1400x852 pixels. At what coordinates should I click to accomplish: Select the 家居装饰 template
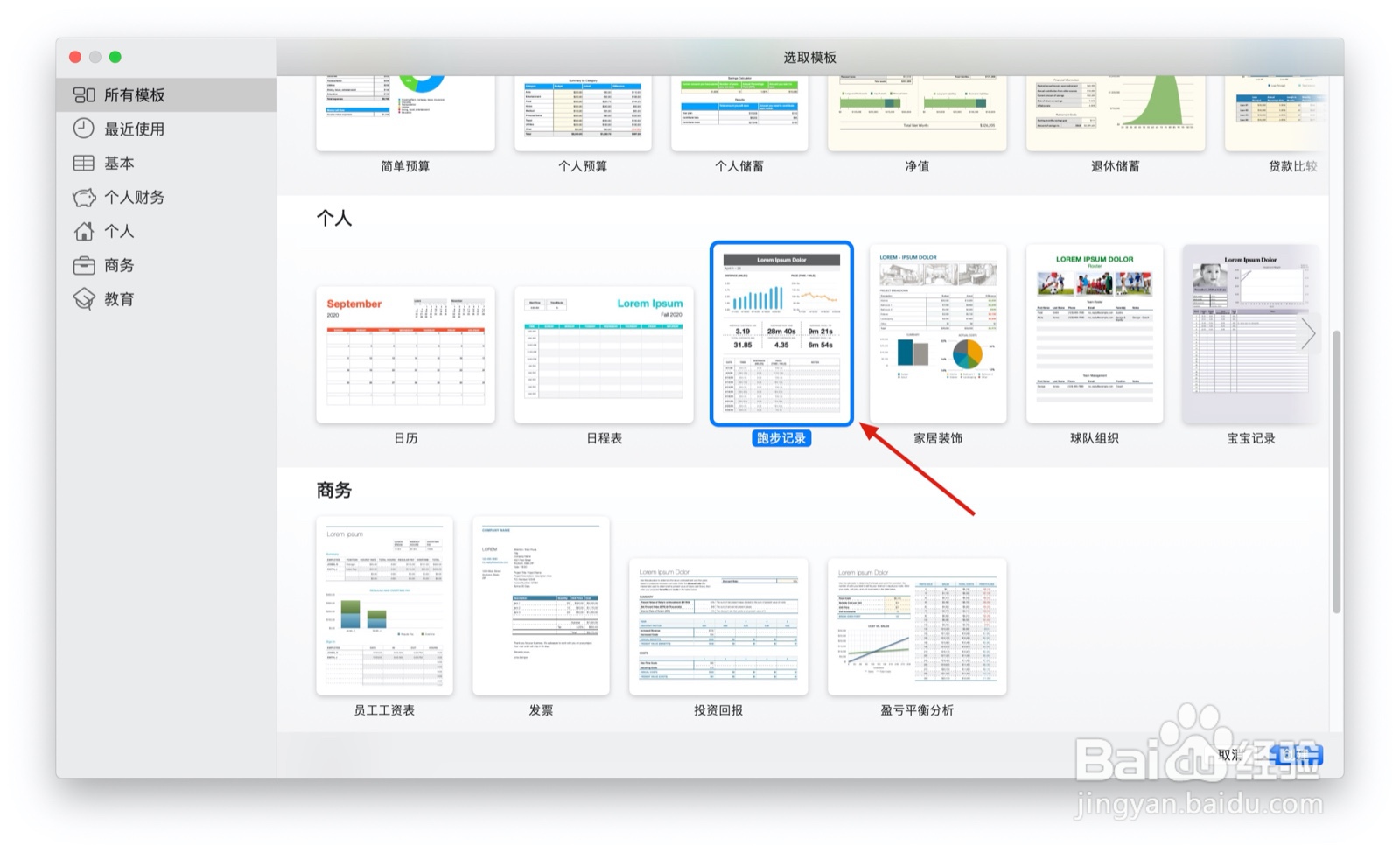point(938,334)
